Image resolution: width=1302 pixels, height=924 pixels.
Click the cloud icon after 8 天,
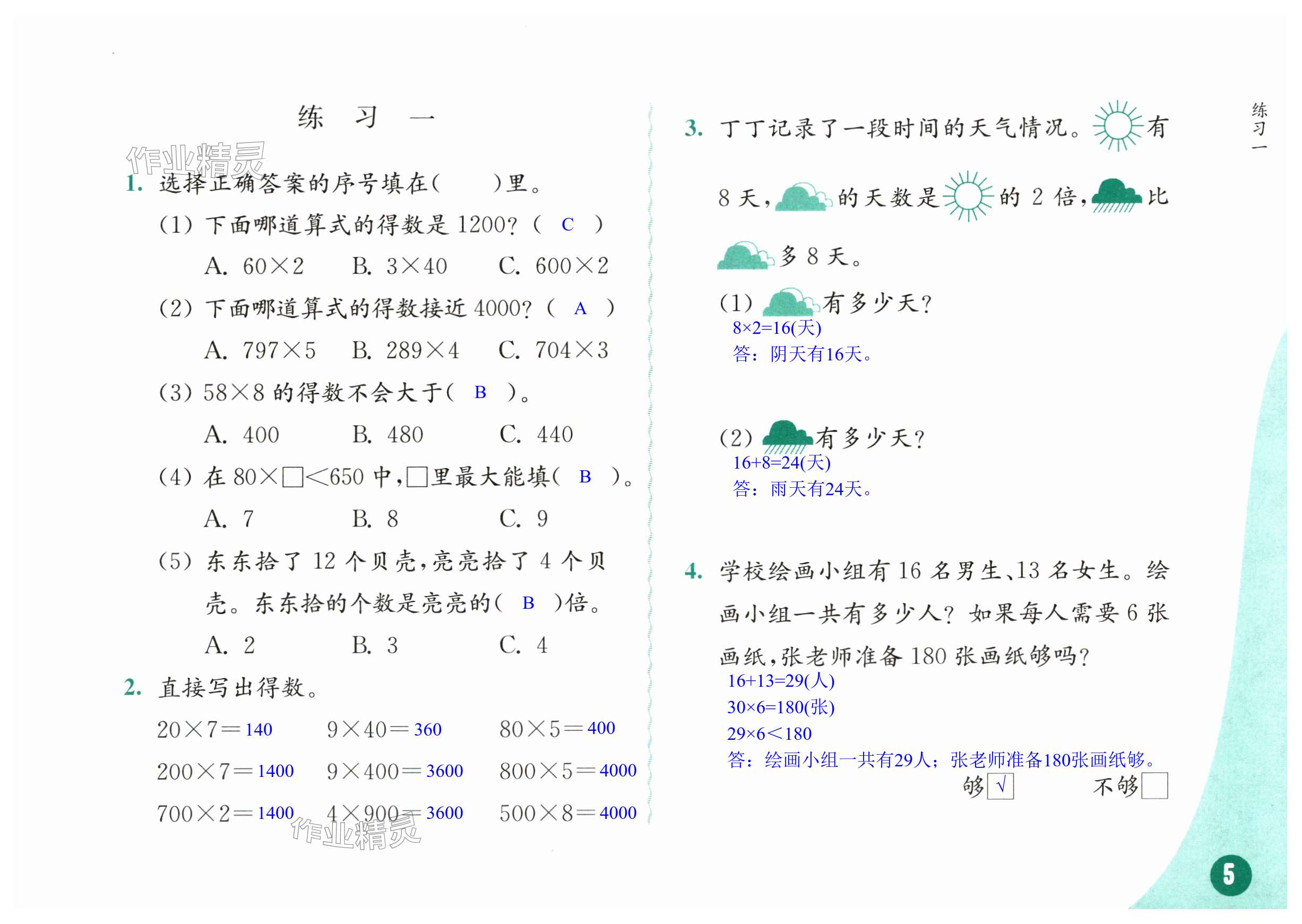(804, 197)
